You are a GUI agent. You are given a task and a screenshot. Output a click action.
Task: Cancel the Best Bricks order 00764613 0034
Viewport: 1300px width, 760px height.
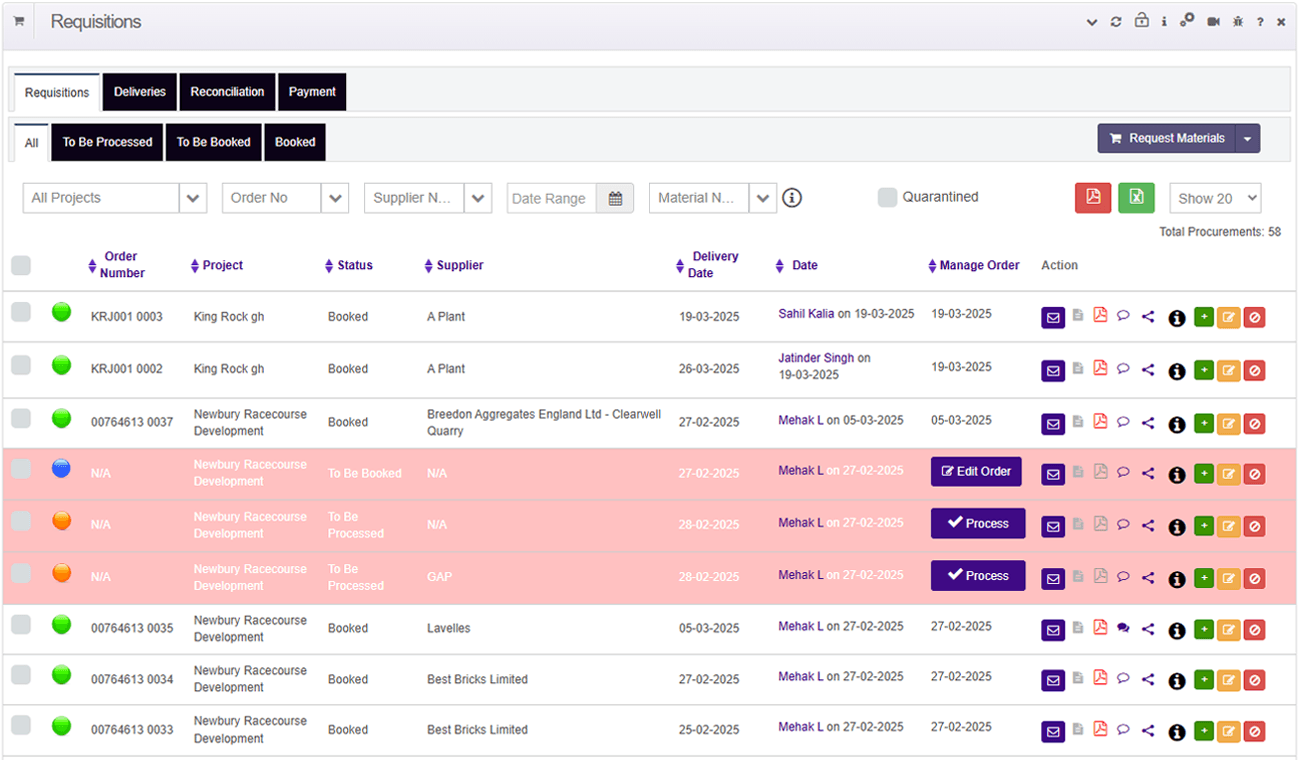pos(1255,681)
